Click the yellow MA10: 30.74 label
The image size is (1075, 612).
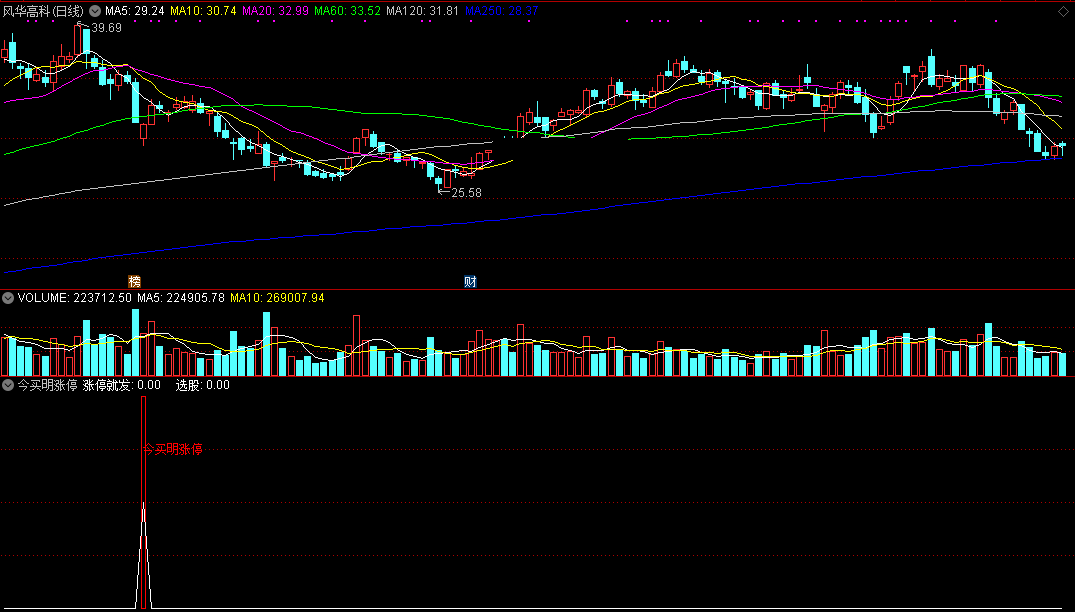203,11
